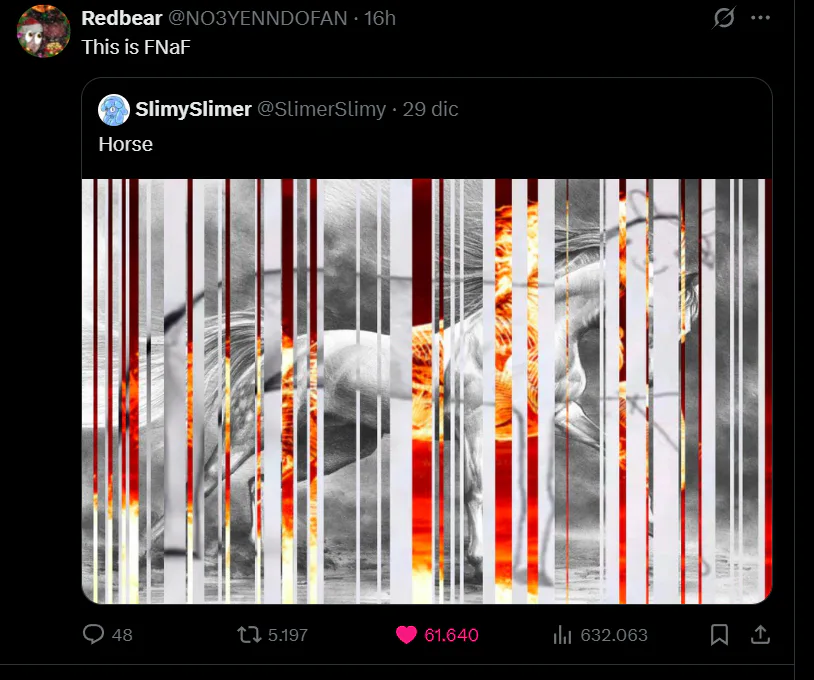Open the three-dot more options menu

[x=761, y=18]
